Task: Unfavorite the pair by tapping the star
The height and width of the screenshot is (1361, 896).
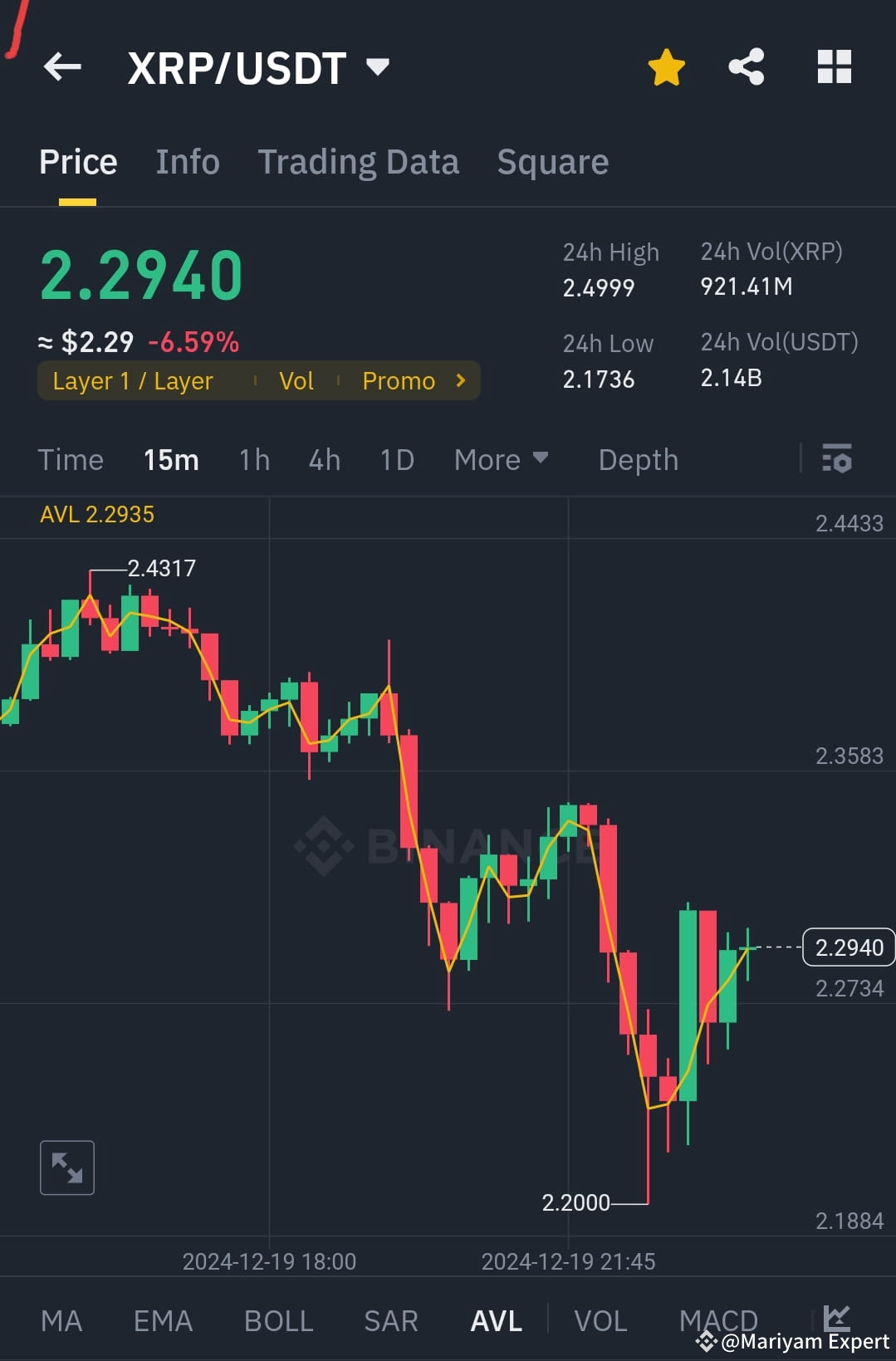Action: 666,67
